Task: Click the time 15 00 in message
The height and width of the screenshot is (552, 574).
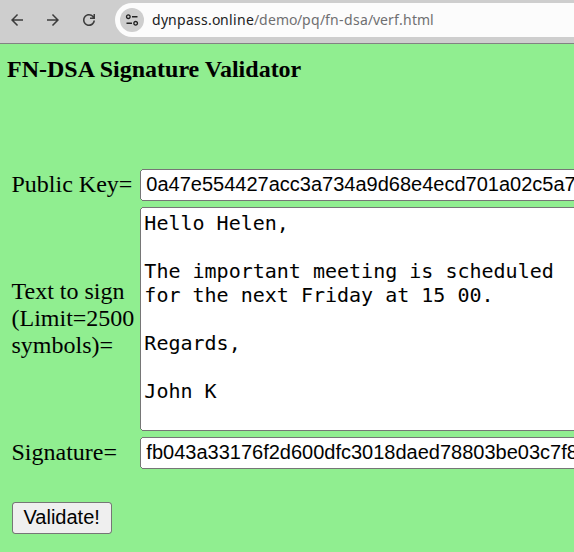Action: pyautogui.click(x=451, y=295)
